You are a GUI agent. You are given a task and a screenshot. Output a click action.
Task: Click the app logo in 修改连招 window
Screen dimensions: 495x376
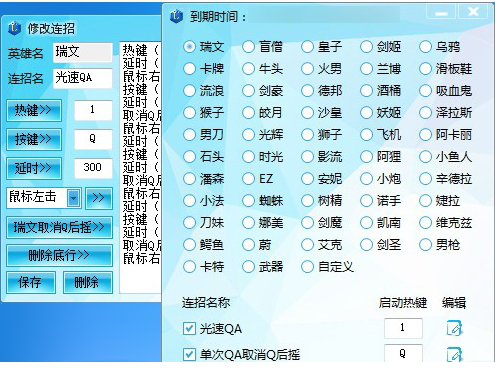14,28
